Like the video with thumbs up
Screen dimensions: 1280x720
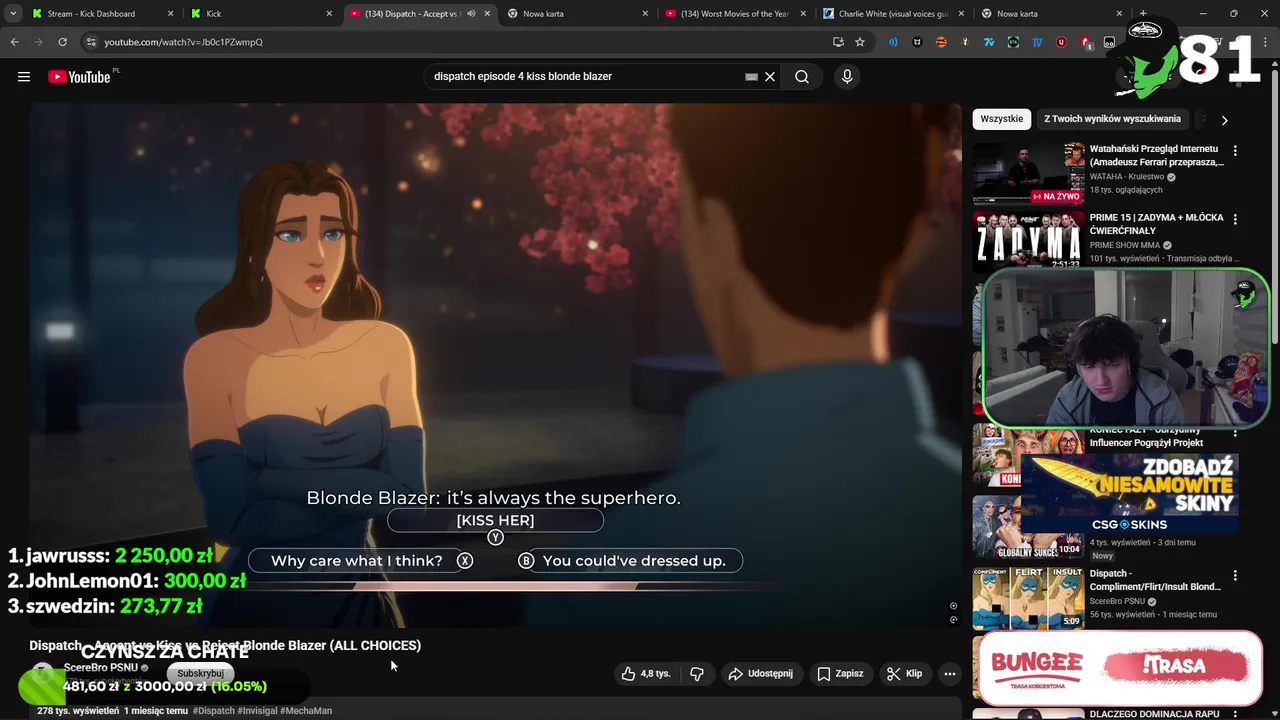coord(646,674)
